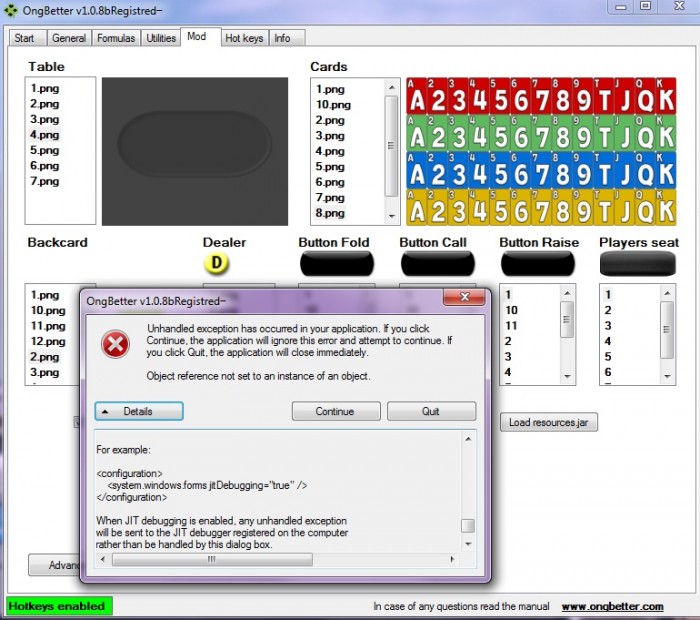The height and width of the screenshot is (620, 700).
Task: Click the red Ace card in the preview
Action: (x=417, y=96)
